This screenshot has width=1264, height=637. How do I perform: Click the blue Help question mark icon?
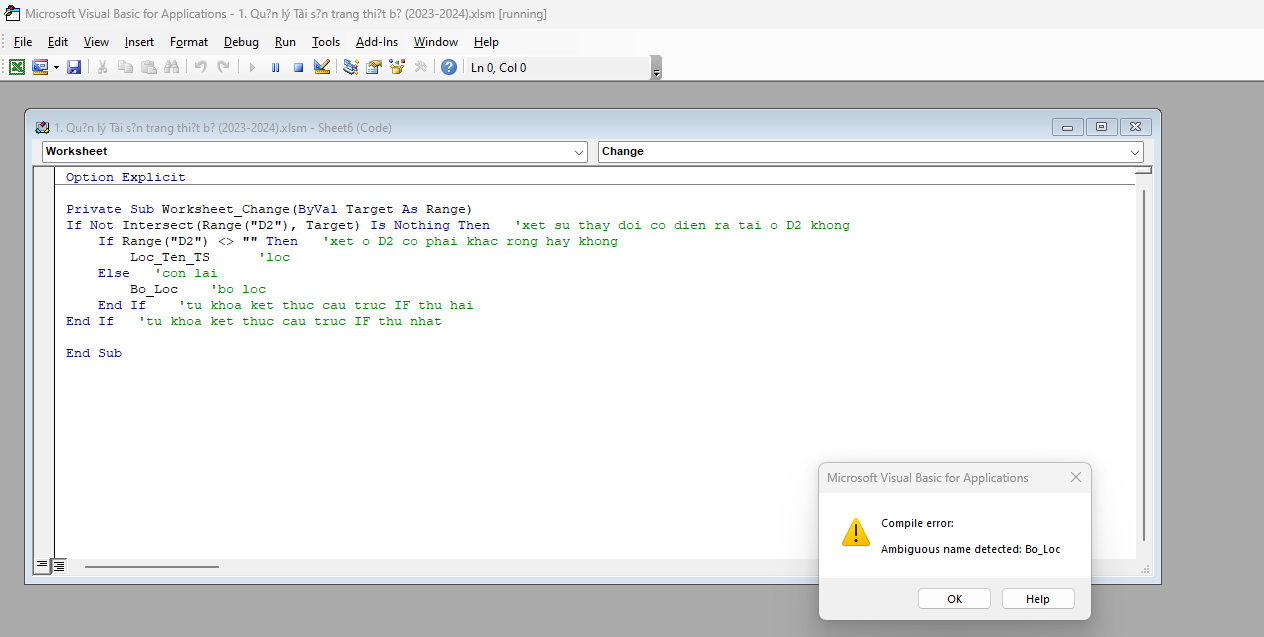pyautogui.click(x=449, y=67)
